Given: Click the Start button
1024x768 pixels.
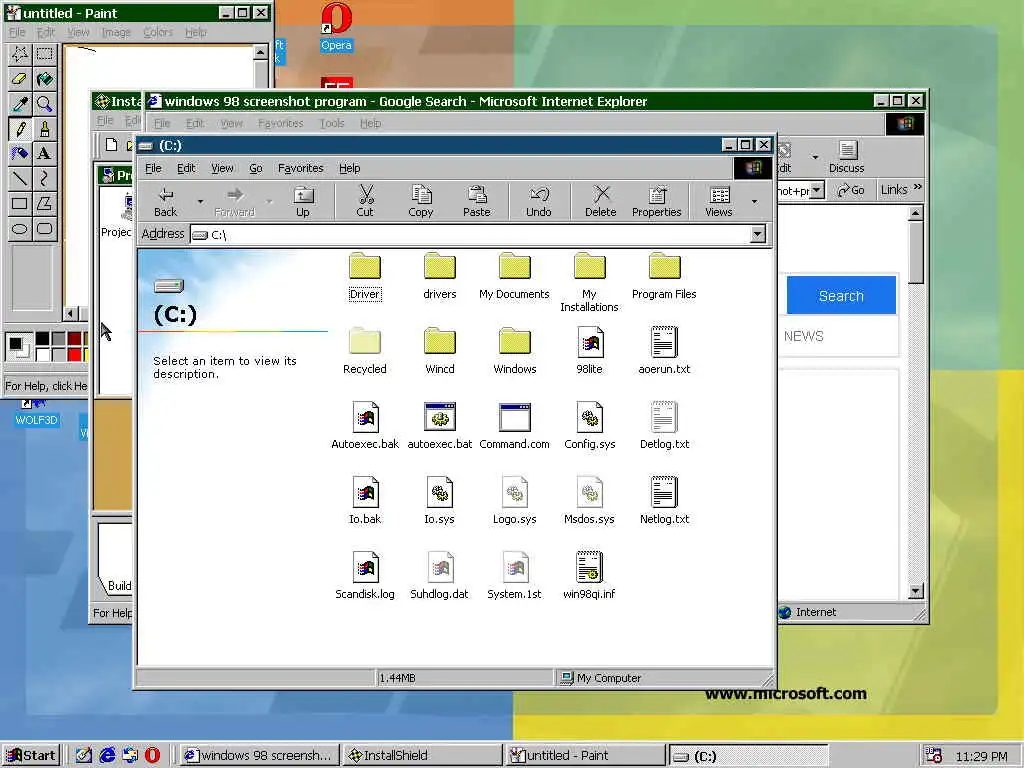Looking at the screenshot, I should point(31,756).
